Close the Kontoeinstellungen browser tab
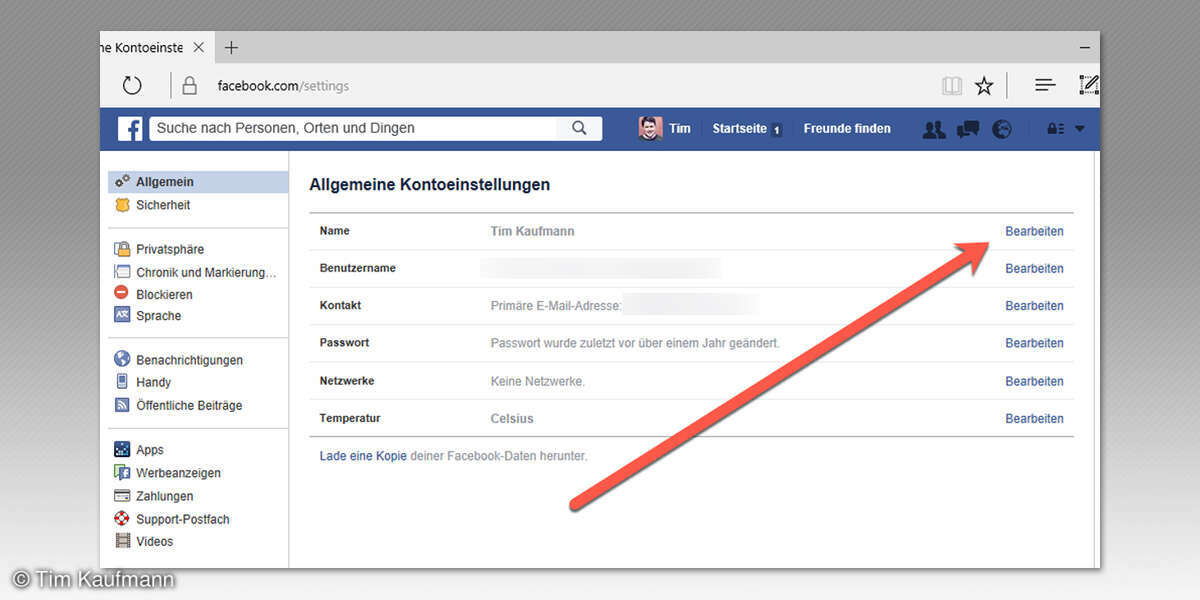The height and width of the screenshot is (600, 1200). point(198,47)
